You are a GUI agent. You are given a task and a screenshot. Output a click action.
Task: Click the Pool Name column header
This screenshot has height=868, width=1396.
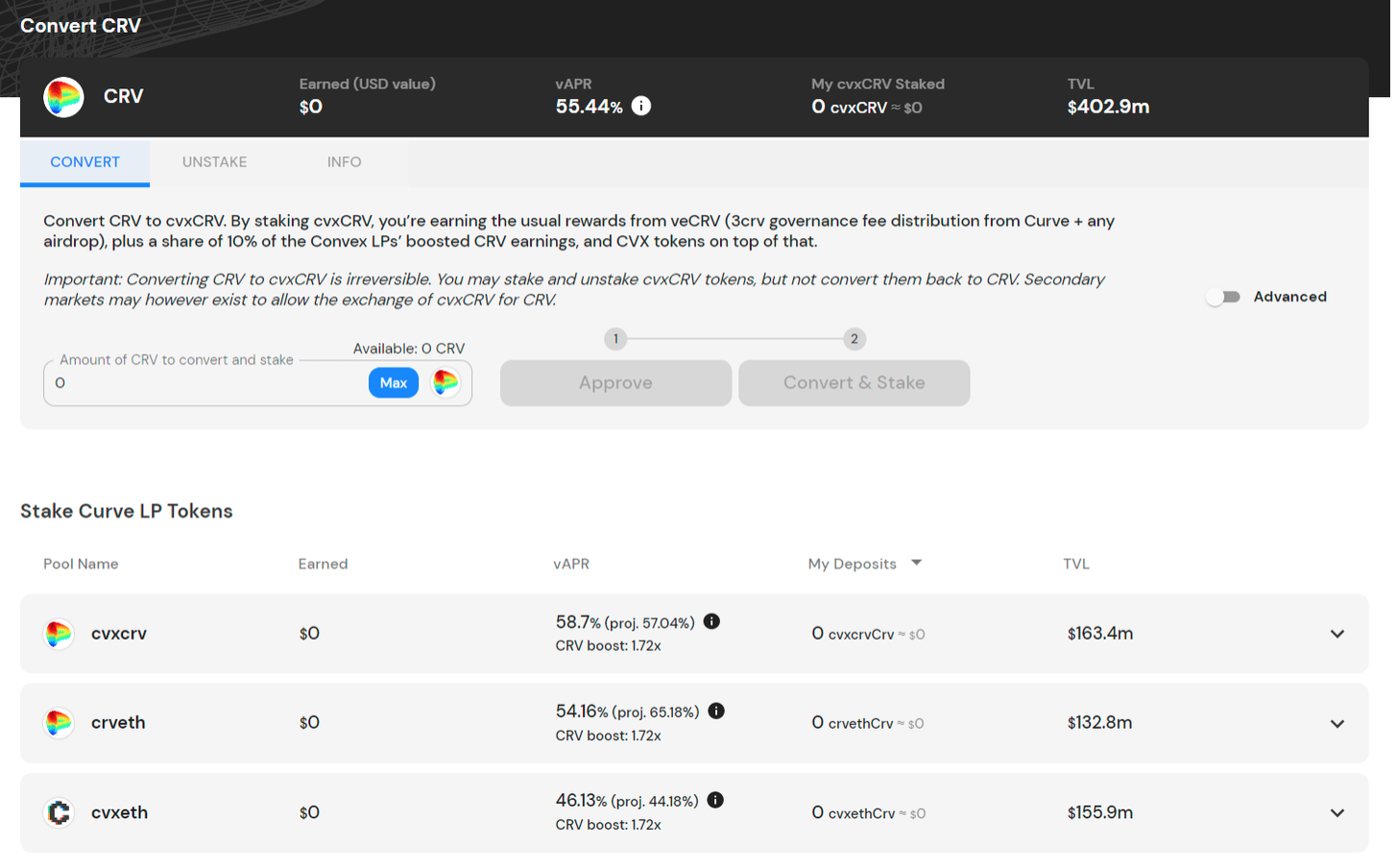click(81, 566)
